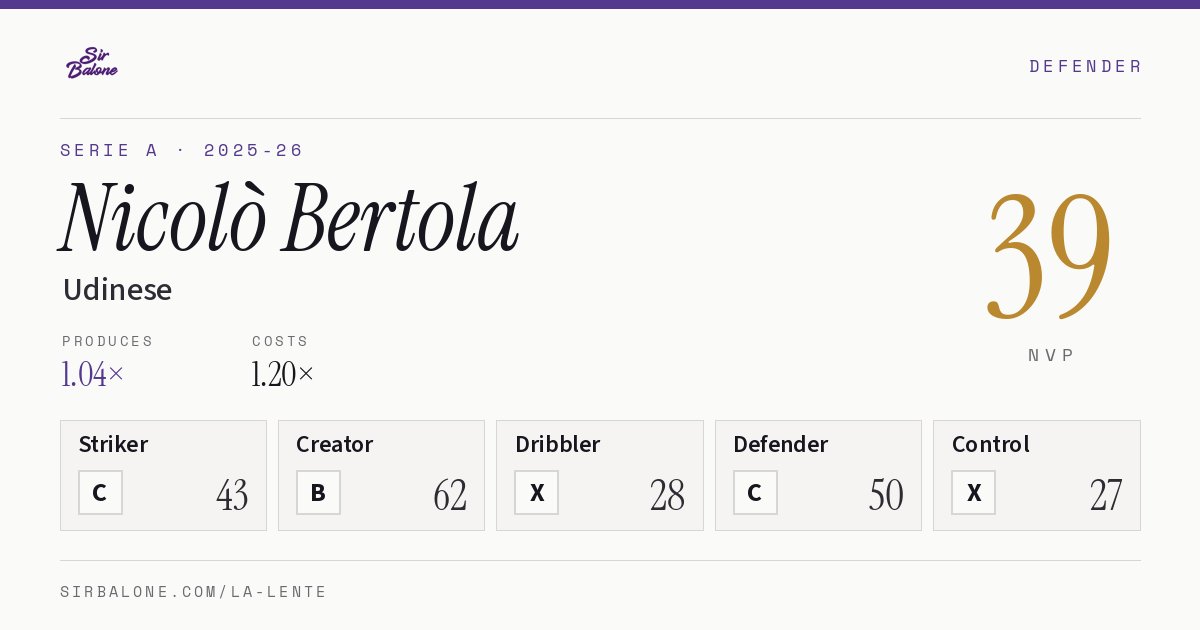This screenshot has width=1200, height=630.
Task: Click the Serie A 2025-26 label
Action: tap(181, 150)
